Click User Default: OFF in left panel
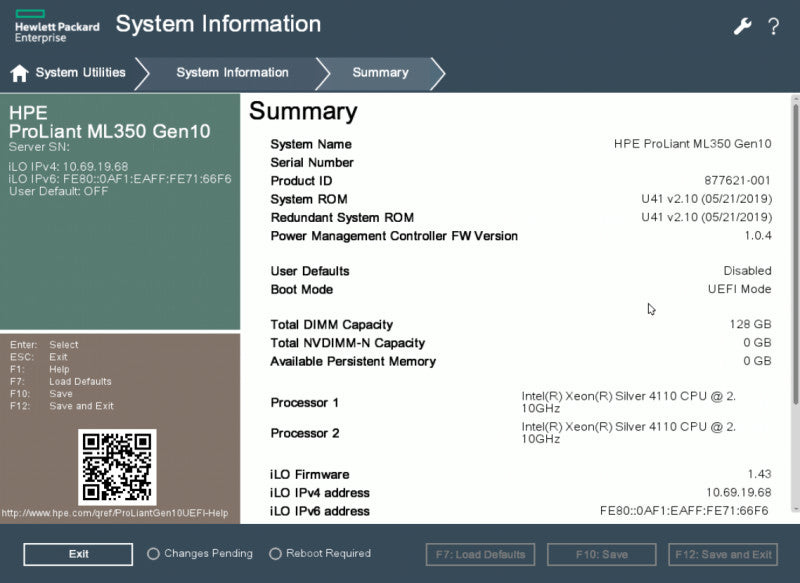The height and width of the screenshot is (583, 800). point(58,191)
